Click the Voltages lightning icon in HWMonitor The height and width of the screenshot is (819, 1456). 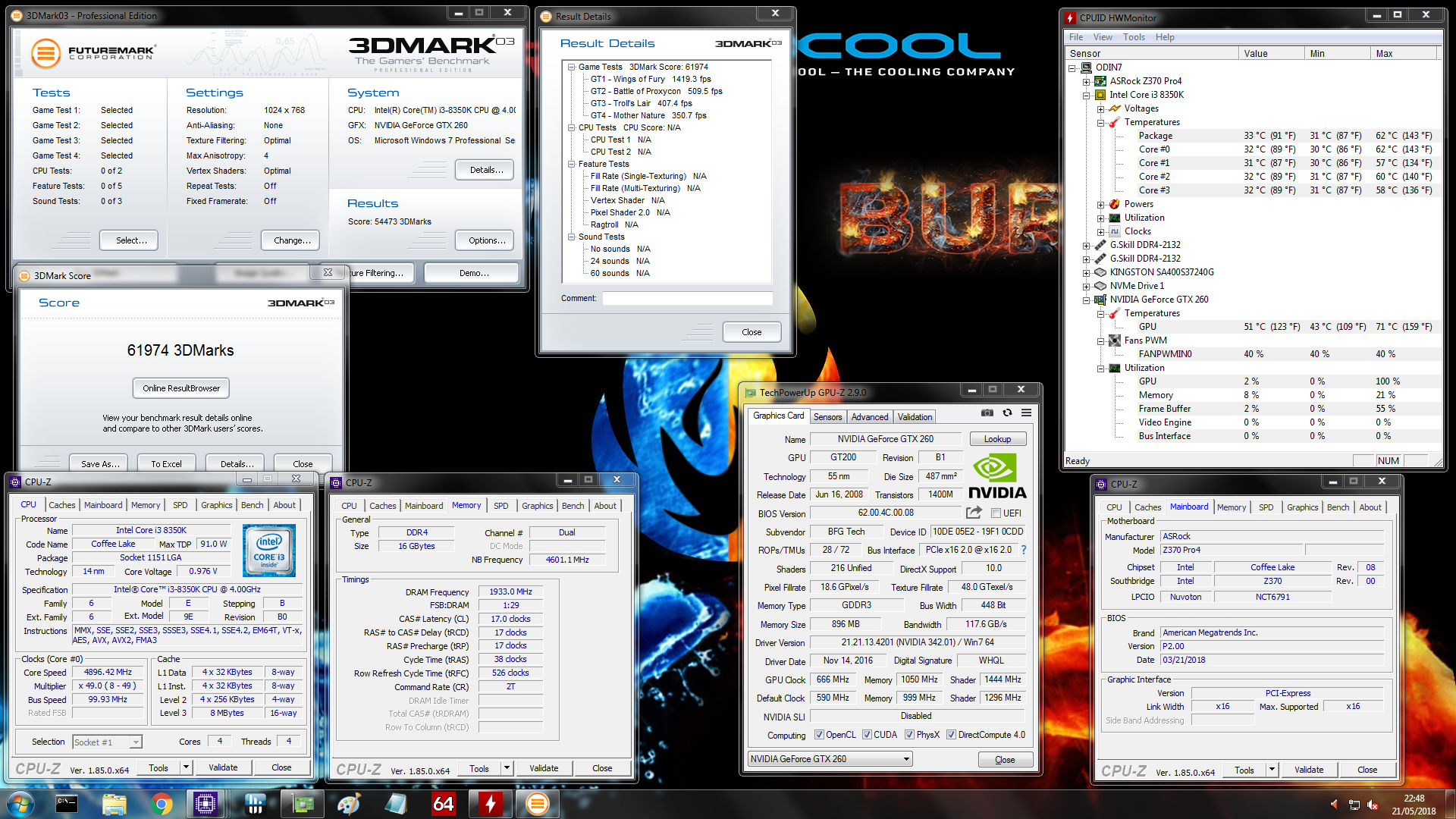1115,108
